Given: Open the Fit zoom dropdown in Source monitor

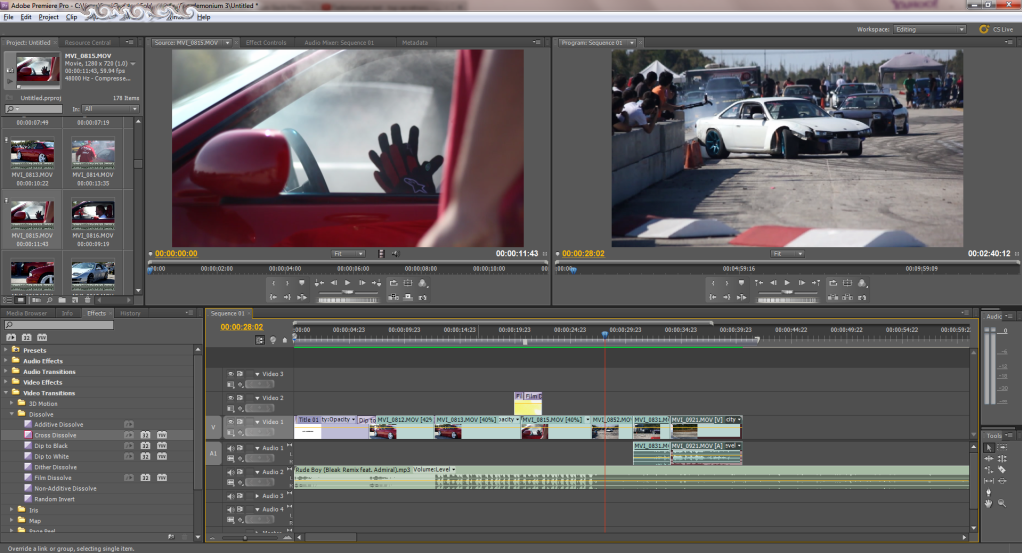Looking at the screenshot, I should coord(348,254).
